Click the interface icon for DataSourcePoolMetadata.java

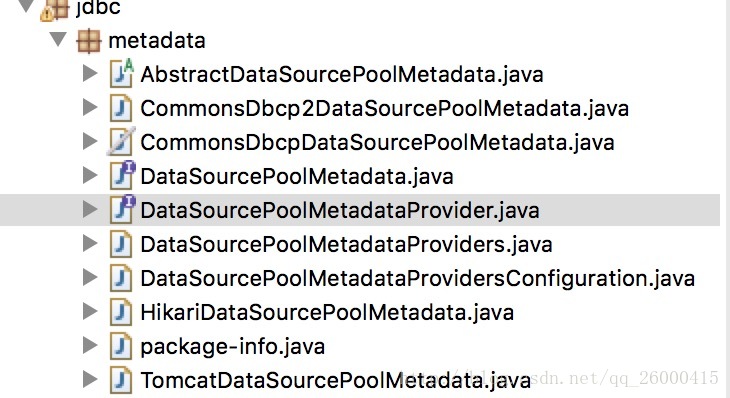(122, 175)
